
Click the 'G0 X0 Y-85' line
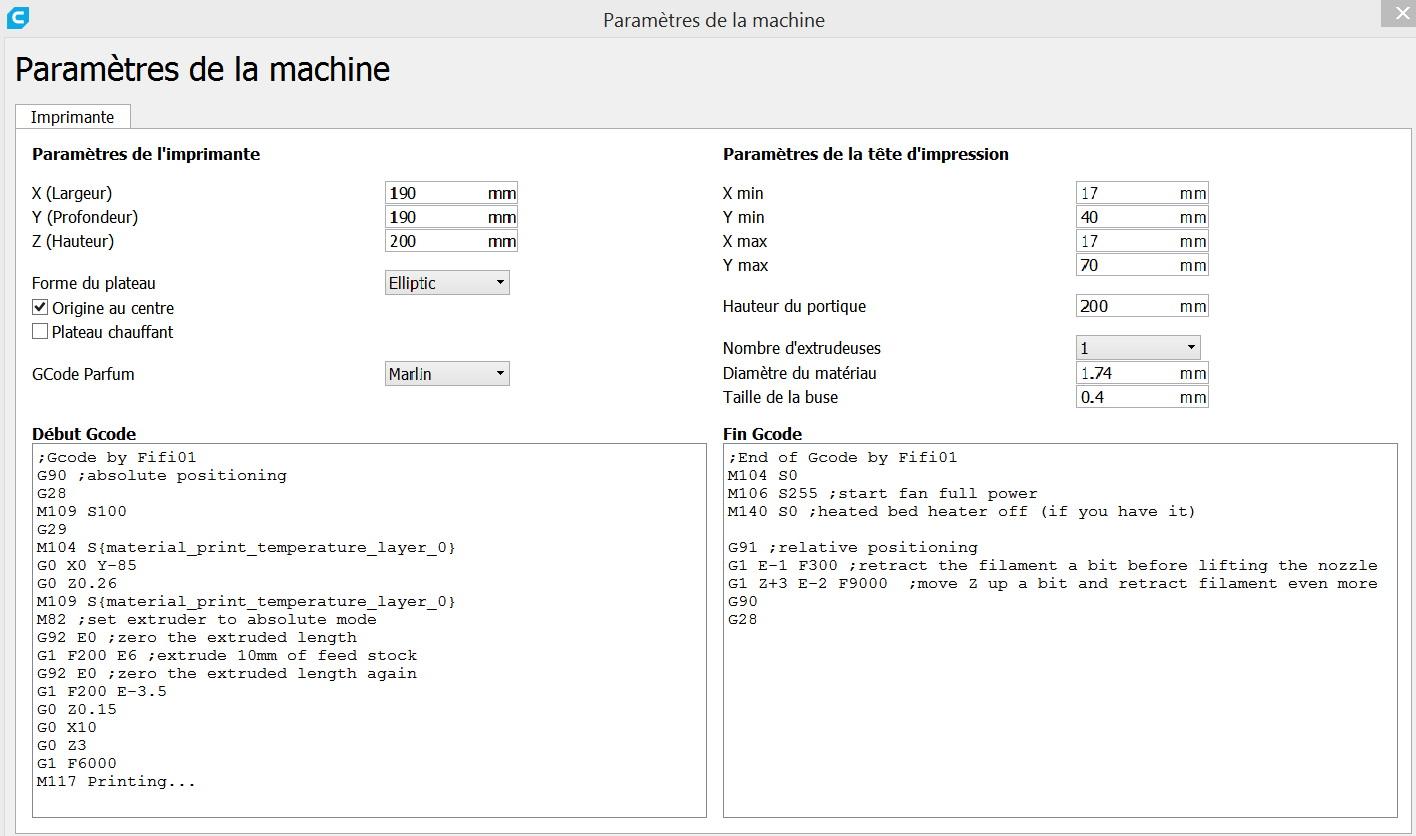87,566
